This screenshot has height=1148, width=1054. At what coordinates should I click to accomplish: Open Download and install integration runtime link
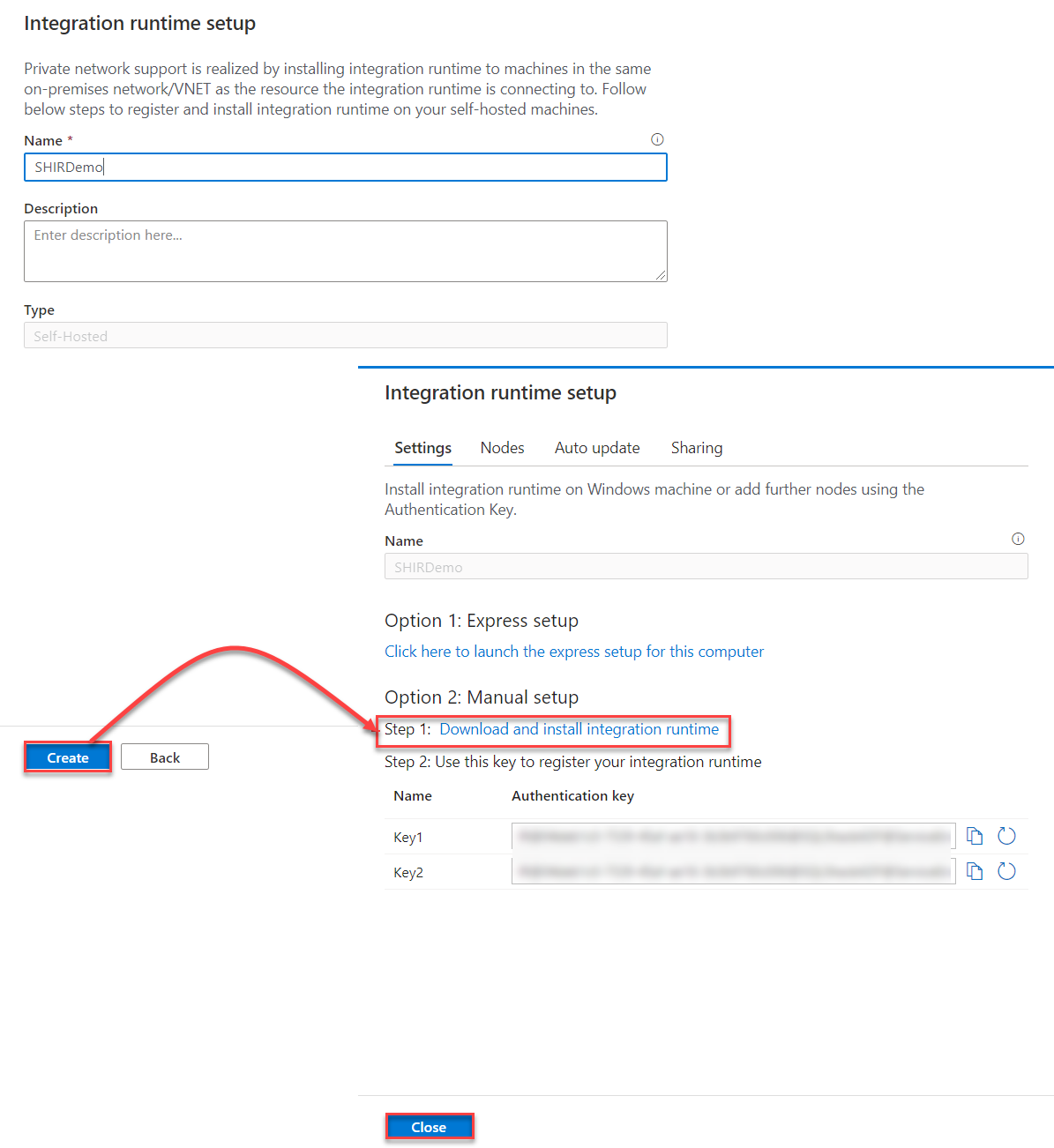click(579, 729)
